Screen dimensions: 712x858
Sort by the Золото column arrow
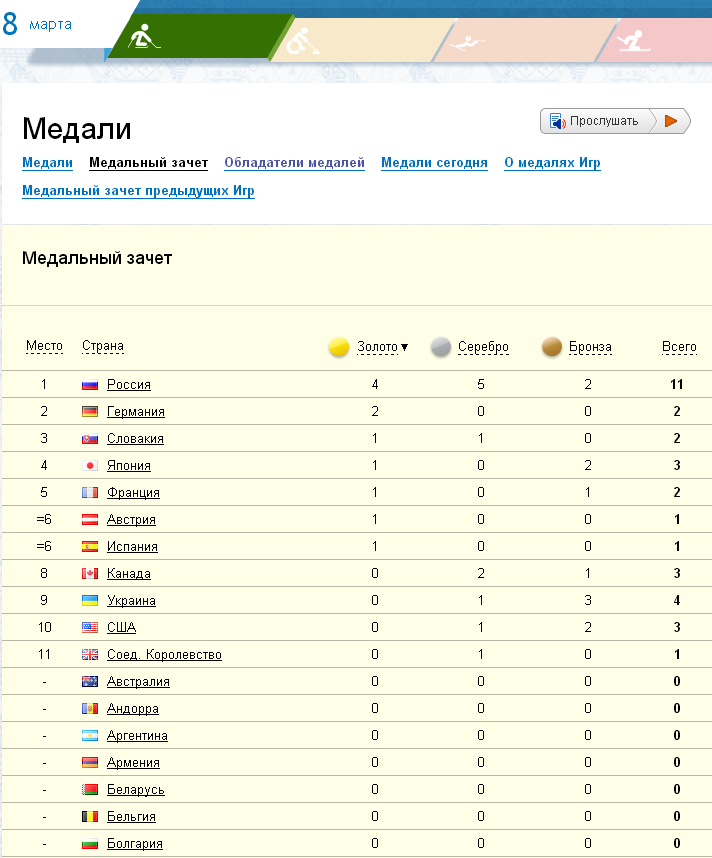click(x=404, y=347)
